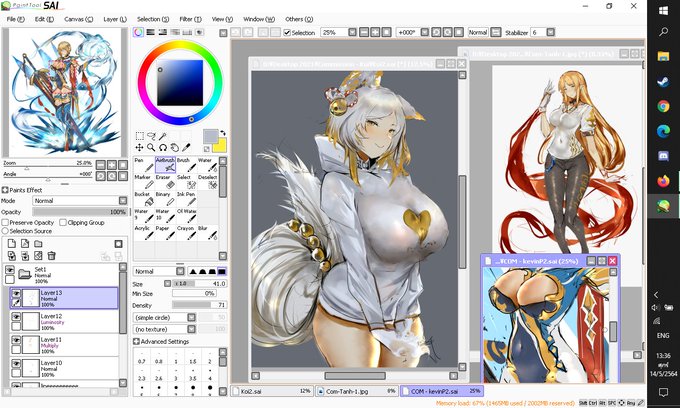Hide Layer10 using its eye icon
The width and height of the screenshot is (680, 408).
16,364
